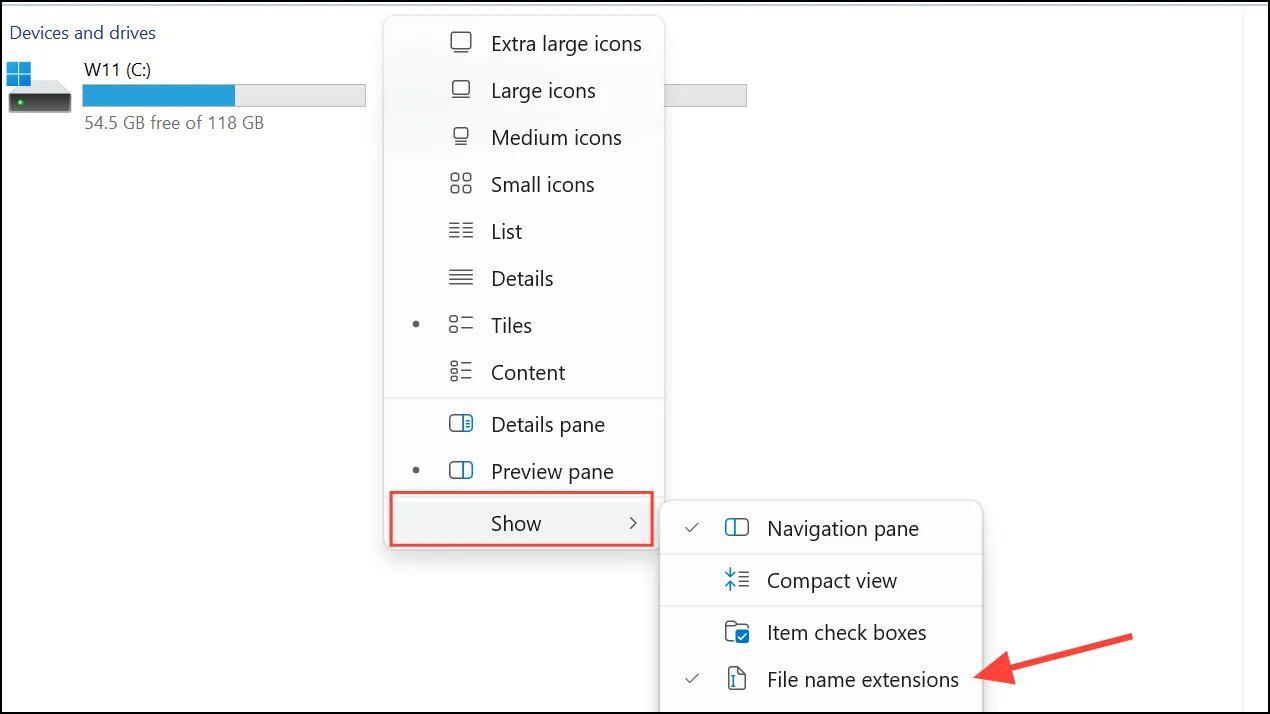1270x714 pixels.
Task: Click the Small icons grid icon
Action: [461, 184]
